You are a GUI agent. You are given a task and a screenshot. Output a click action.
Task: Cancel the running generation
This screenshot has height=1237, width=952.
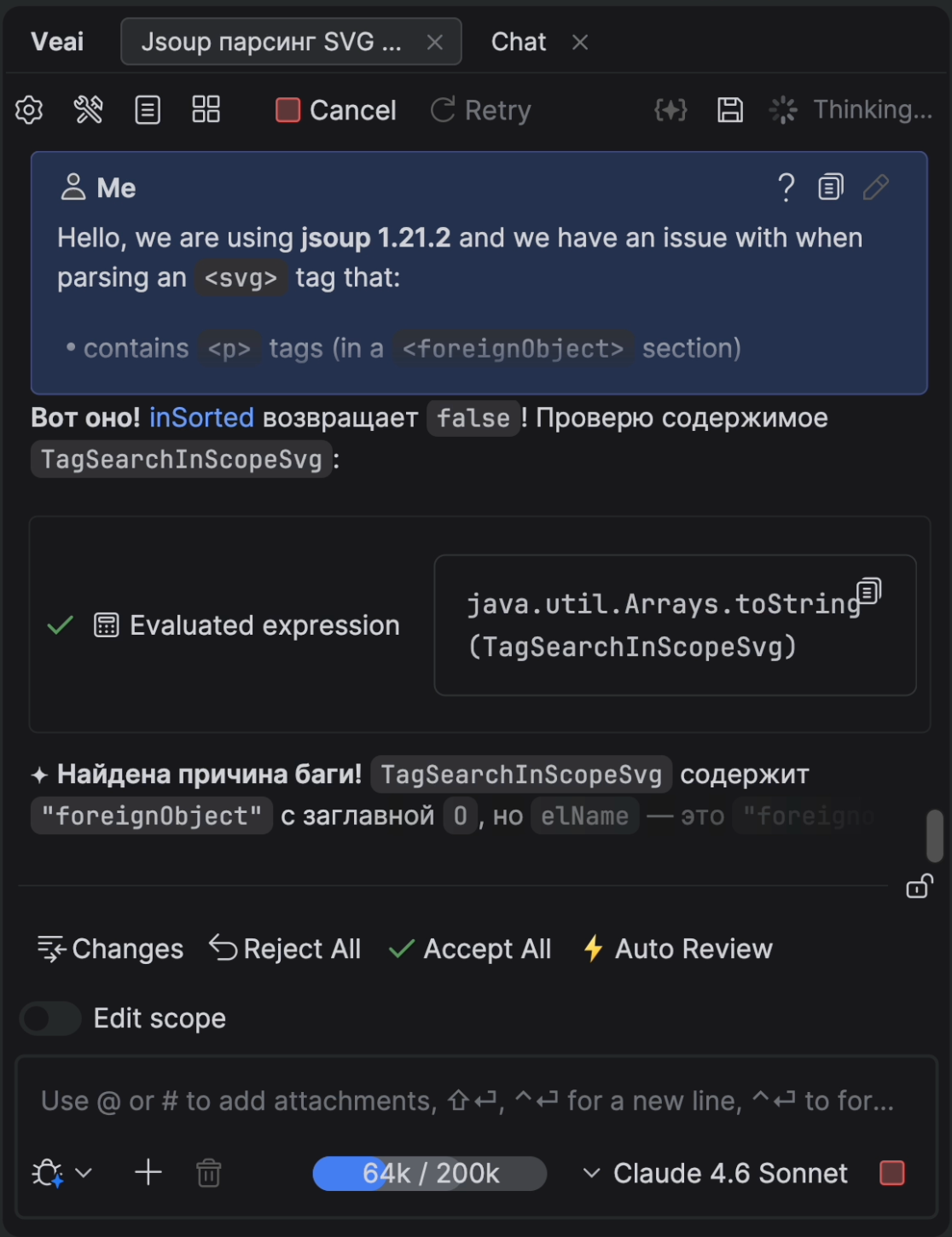click(x=334, y=109)
